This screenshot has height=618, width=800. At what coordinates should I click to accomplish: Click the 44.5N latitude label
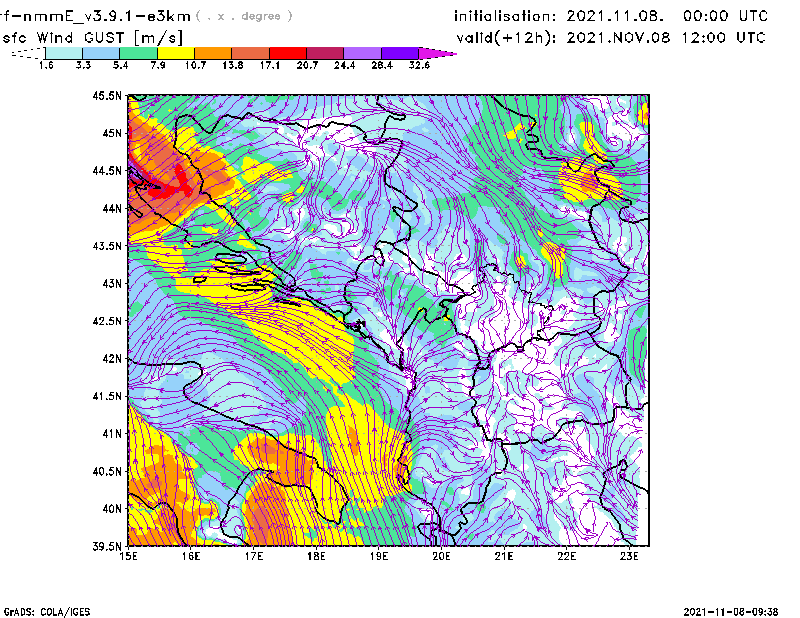107,170
